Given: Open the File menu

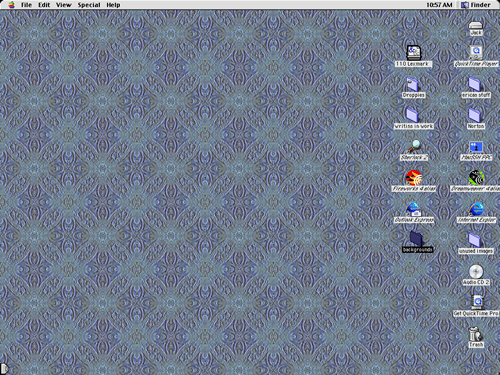Looking at the screenshot, I should coord(26,5).
